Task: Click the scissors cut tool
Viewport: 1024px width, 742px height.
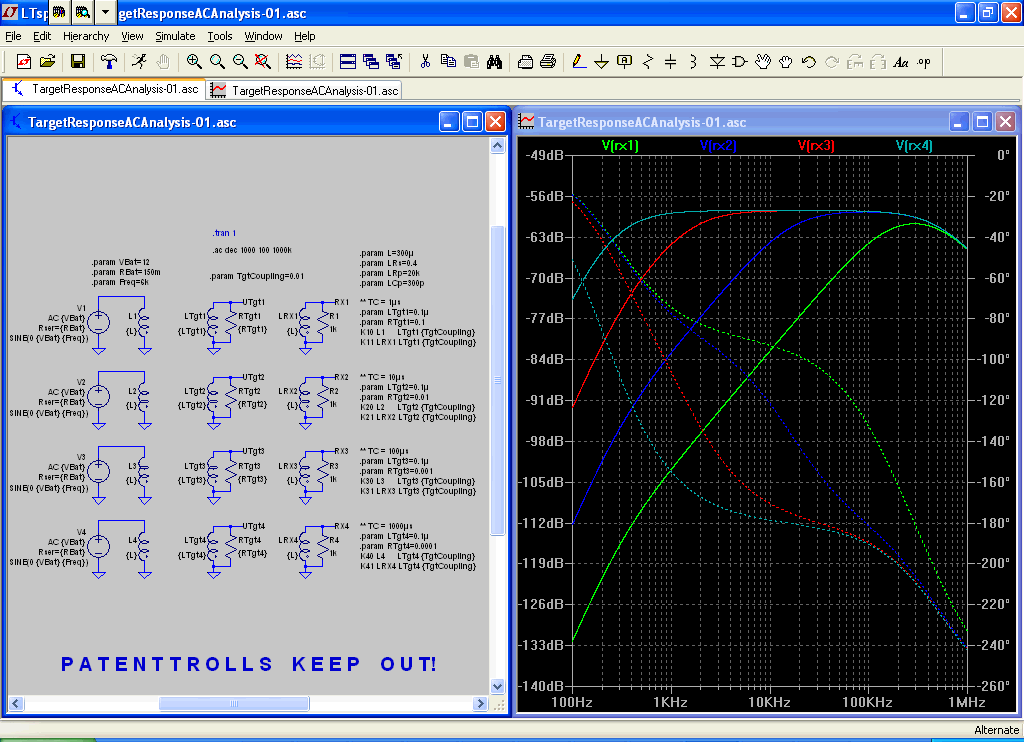Action: tap(425, 61)
